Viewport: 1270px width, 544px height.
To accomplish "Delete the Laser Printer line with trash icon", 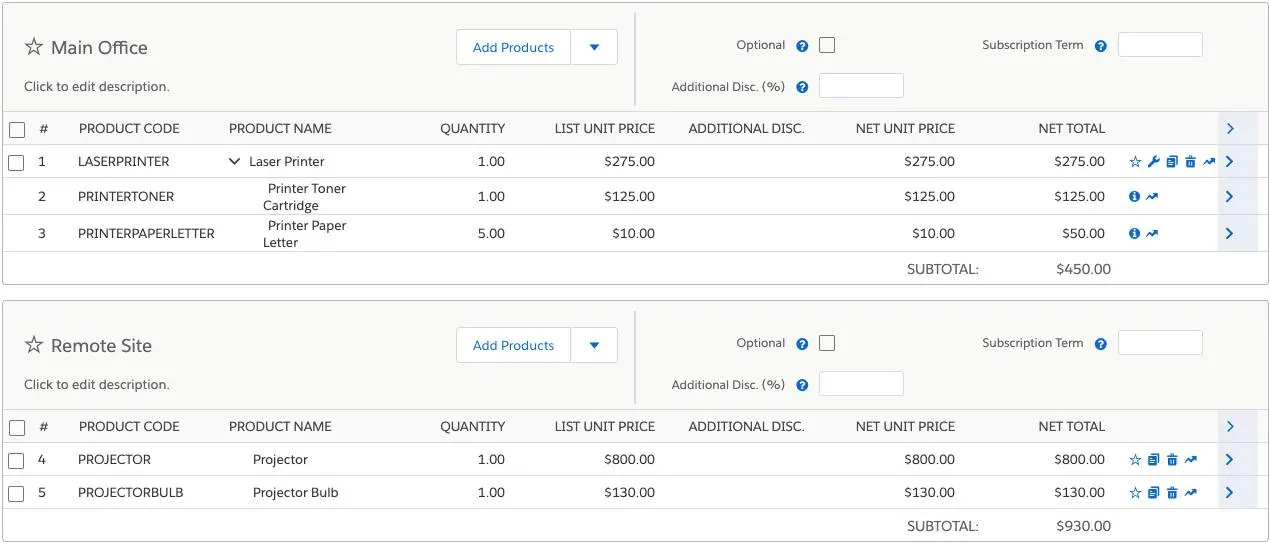I will pos(1190,162).
